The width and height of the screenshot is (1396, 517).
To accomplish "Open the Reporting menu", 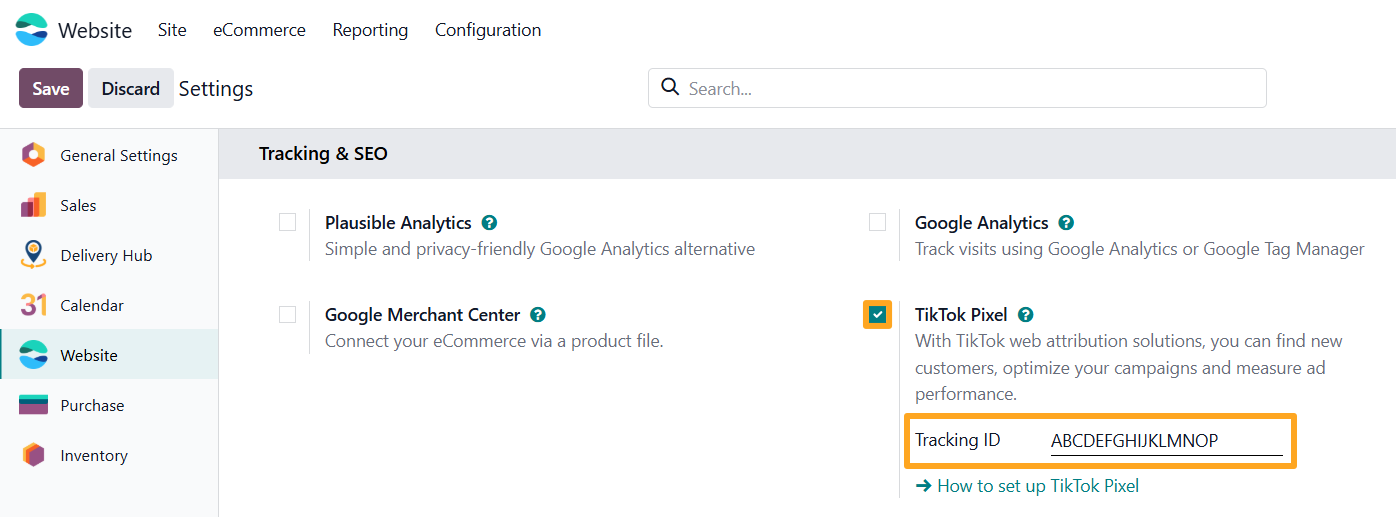I will click(x=370, y=30).
